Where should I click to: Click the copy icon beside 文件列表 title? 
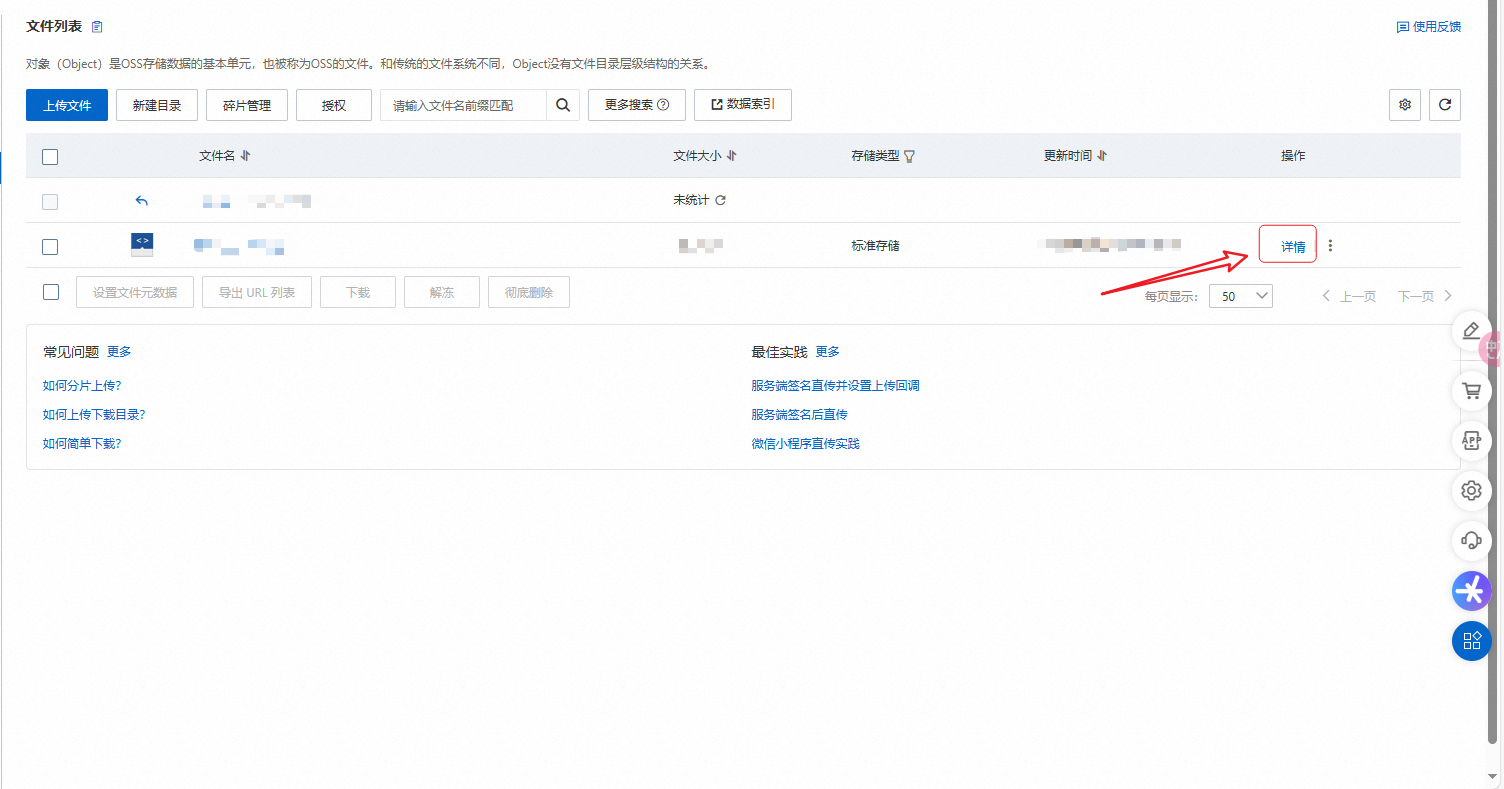[x=97, y=27]
